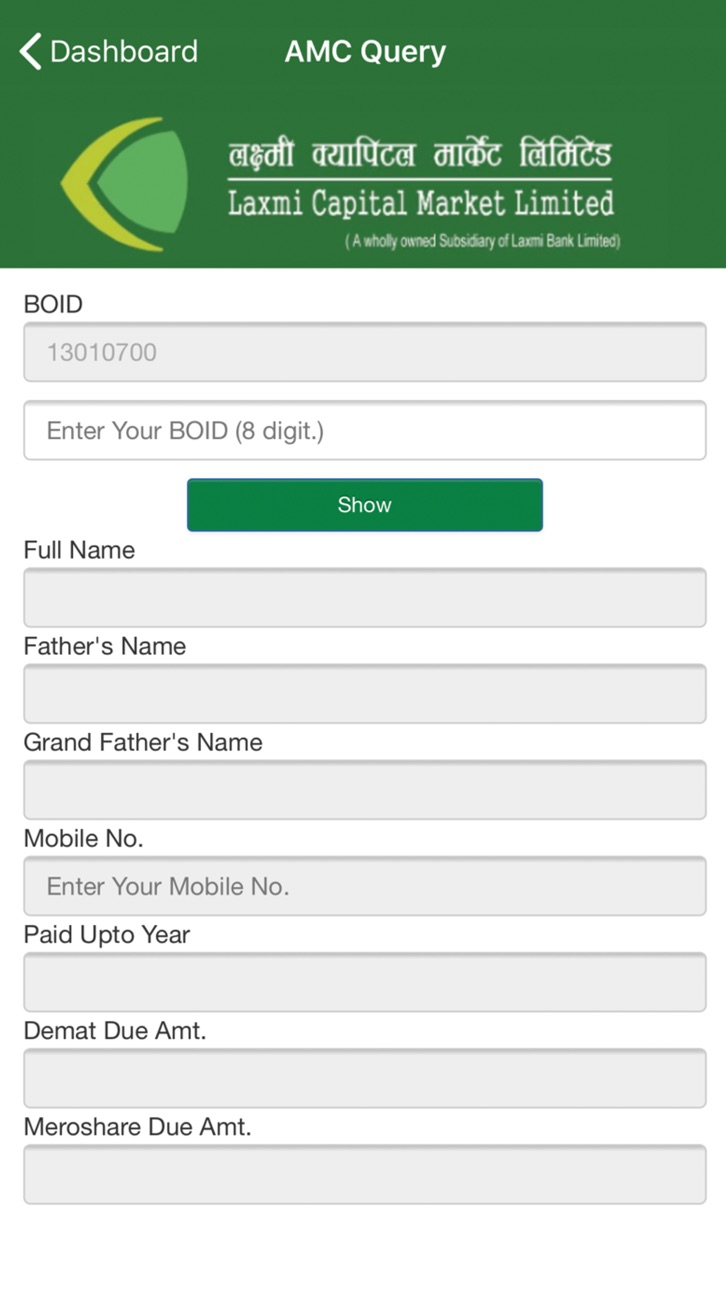Select the Grand Father's Name field
The image size is (726, 1290).
pyautogui.click(x=365, y=790)
